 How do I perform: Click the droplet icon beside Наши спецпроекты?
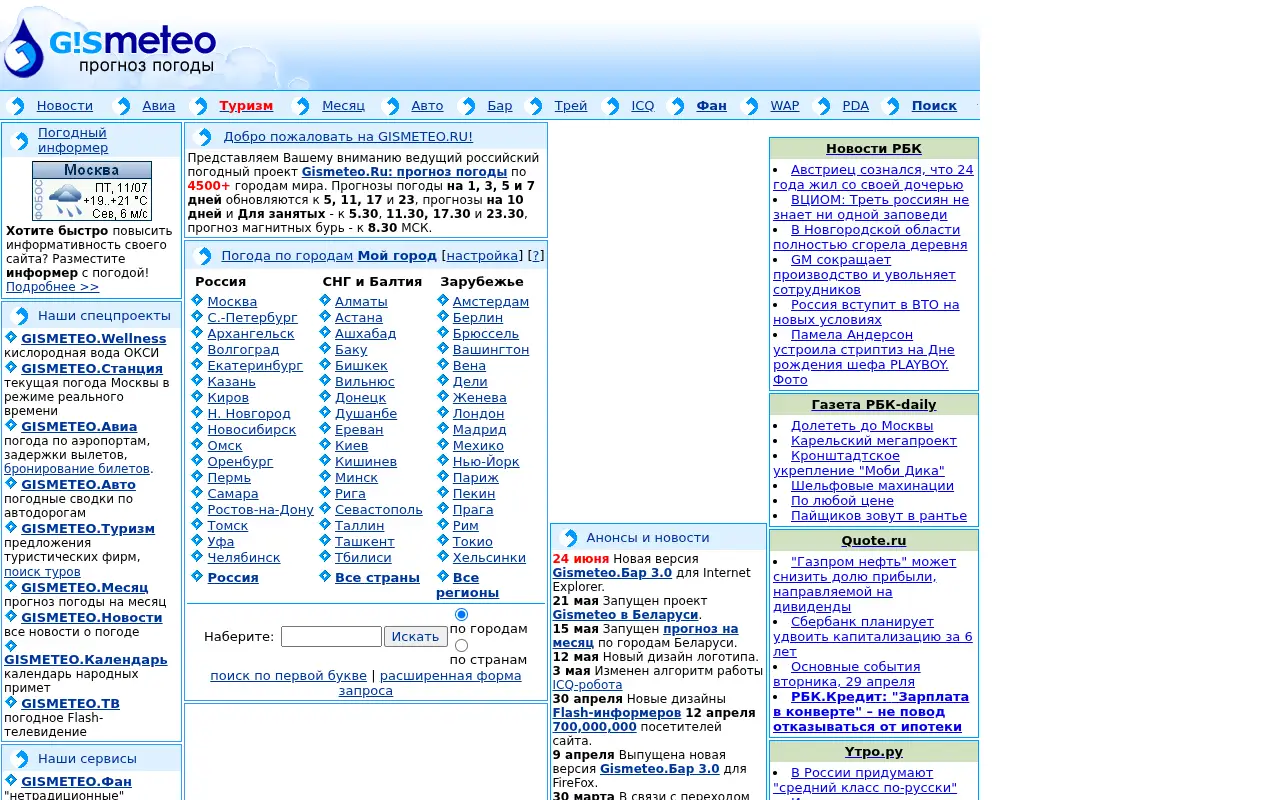pyautogui.click(x=20, y=316)
